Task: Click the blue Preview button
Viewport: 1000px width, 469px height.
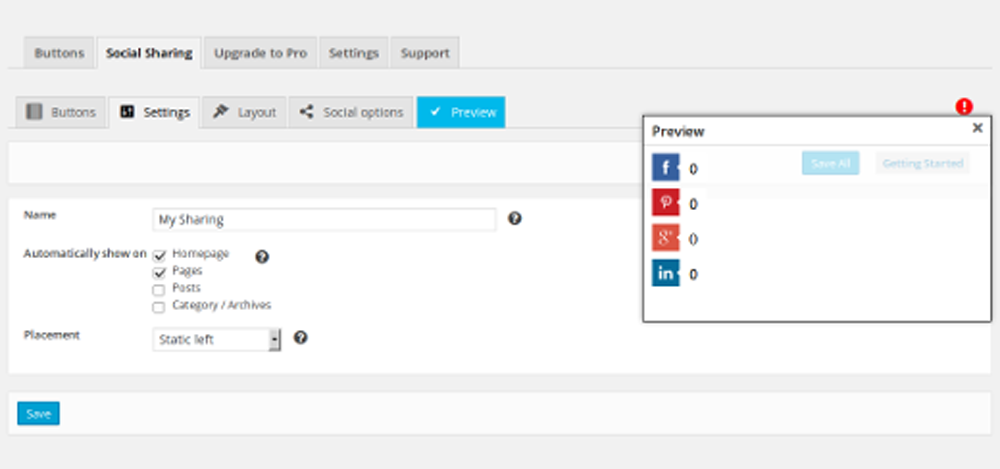Action: click(461, 112)
